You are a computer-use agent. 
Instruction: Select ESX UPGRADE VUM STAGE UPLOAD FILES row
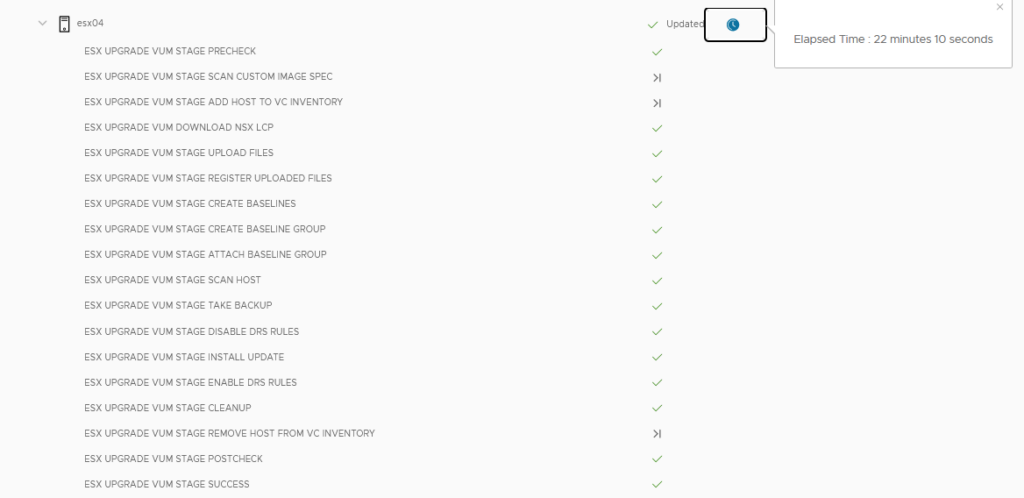[x=179, y=153]
